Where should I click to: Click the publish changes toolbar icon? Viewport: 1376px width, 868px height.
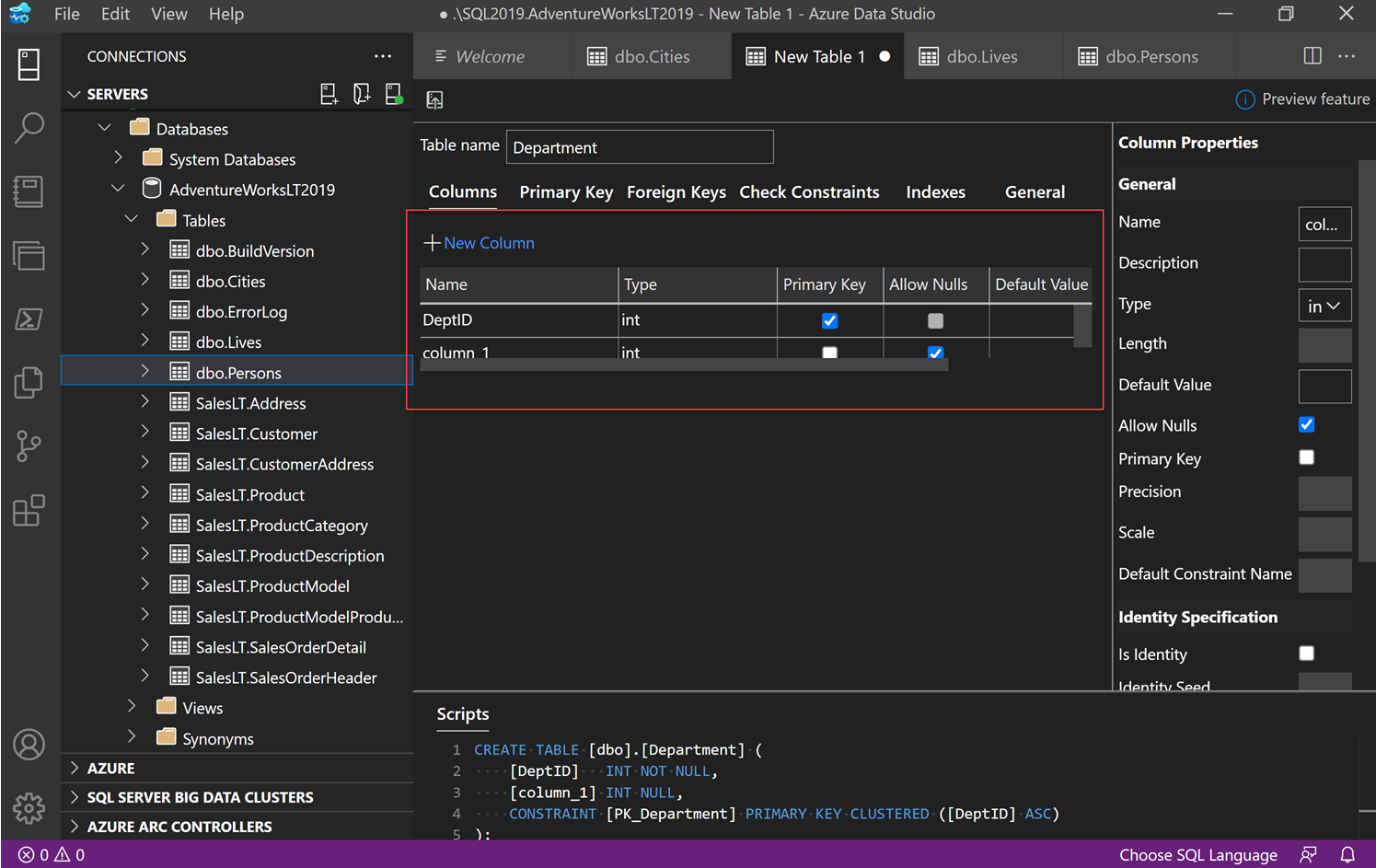(x=434, y=99)
